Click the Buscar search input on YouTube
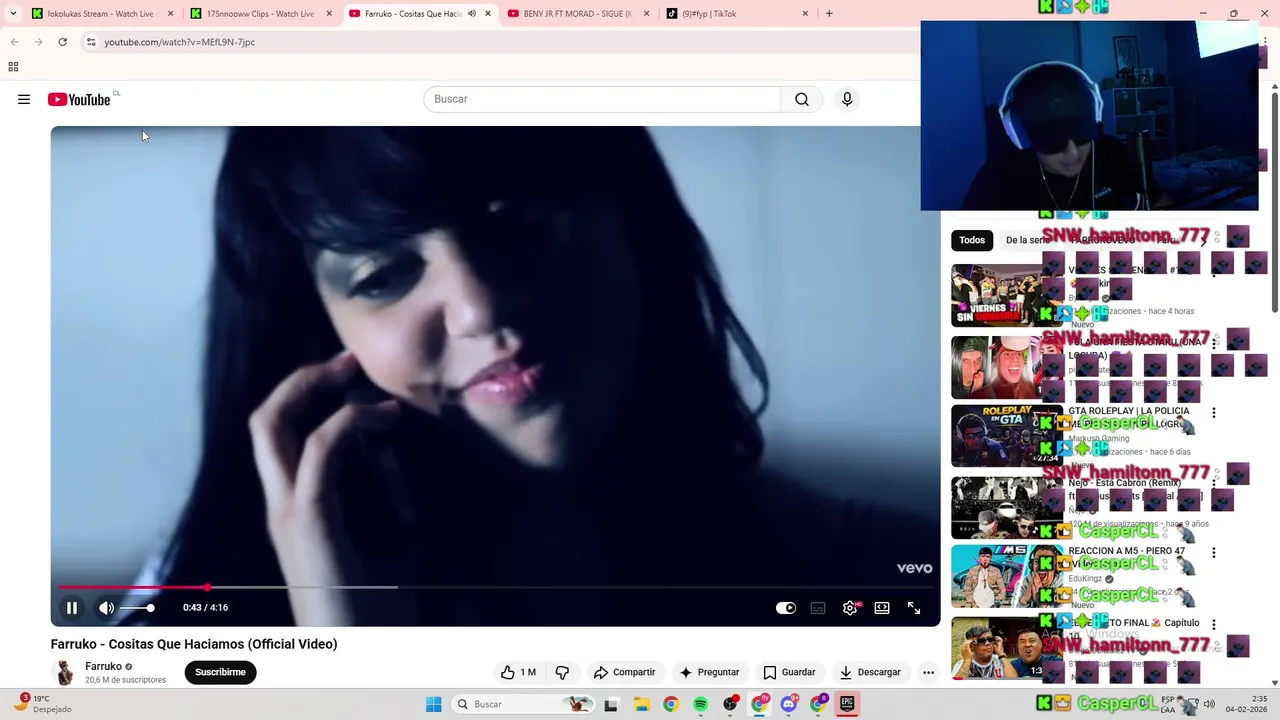The image size is (1280, 720). tap(602, 99)
